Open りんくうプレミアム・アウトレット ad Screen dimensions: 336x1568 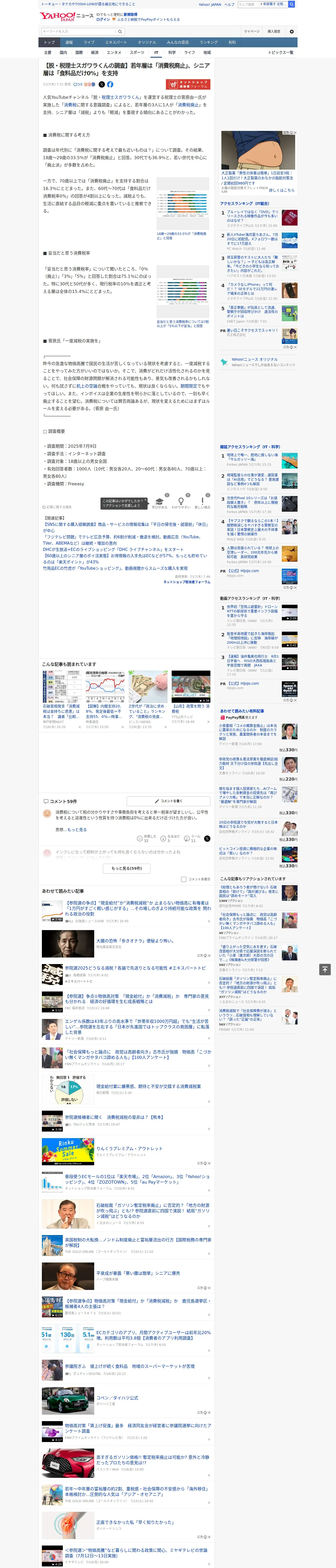coord(129,1148)
